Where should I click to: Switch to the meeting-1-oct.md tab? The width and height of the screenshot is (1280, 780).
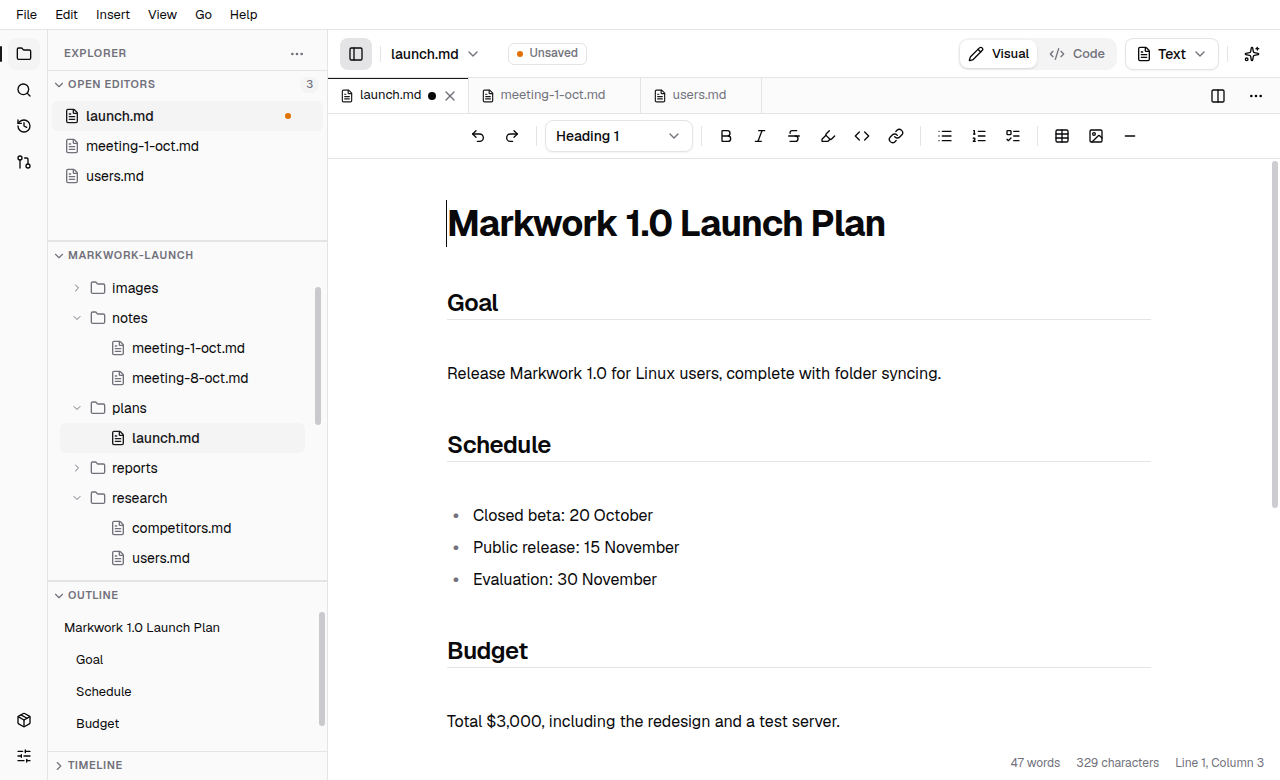pos(554,95)
